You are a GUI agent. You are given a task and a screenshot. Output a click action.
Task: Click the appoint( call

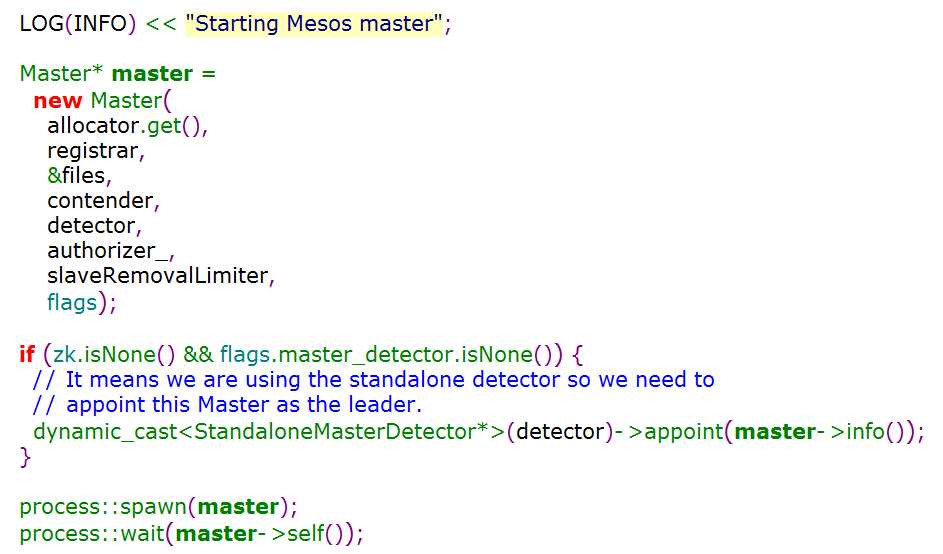(x=689, y=432)
